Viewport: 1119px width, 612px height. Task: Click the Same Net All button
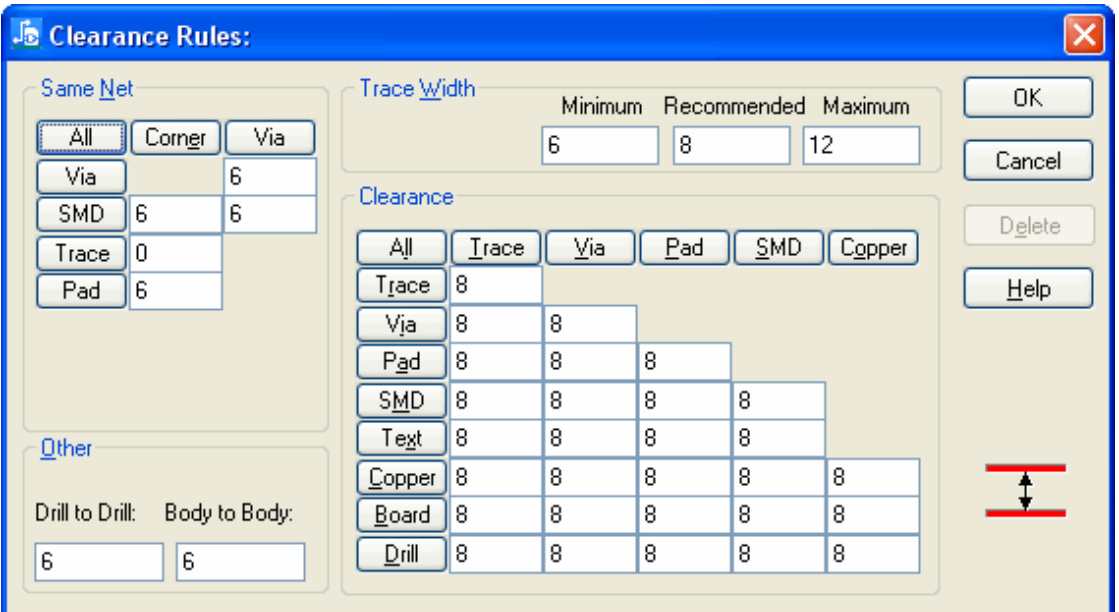coord(81,138)
